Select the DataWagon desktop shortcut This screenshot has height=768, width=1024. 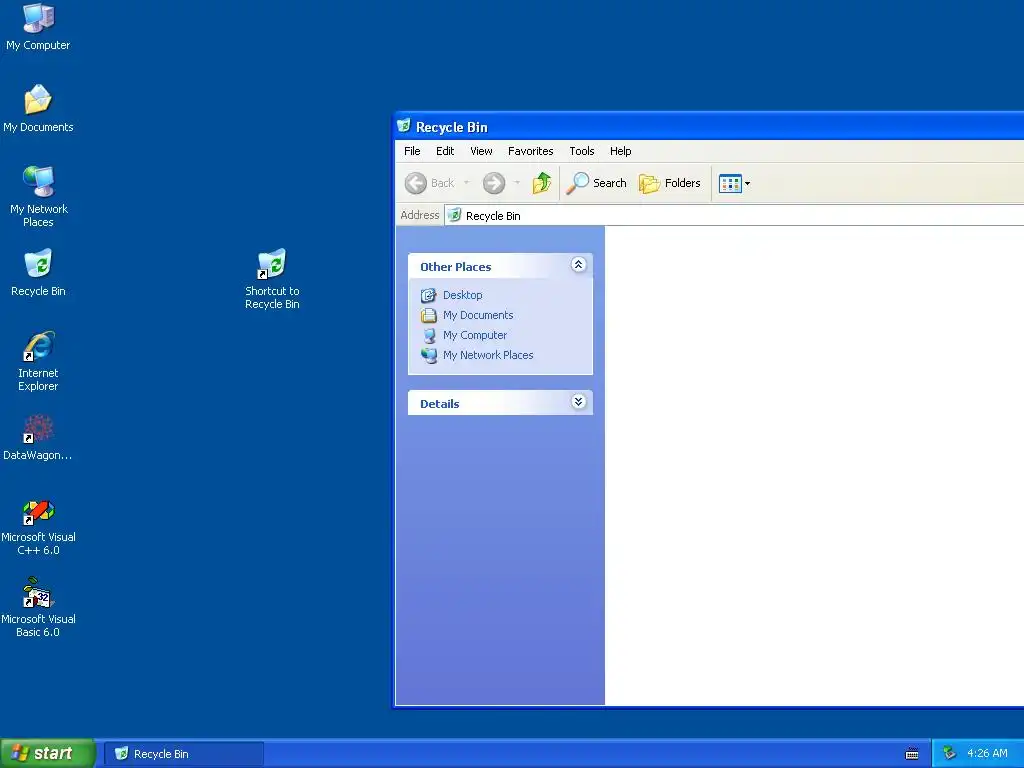pos(38,437)
